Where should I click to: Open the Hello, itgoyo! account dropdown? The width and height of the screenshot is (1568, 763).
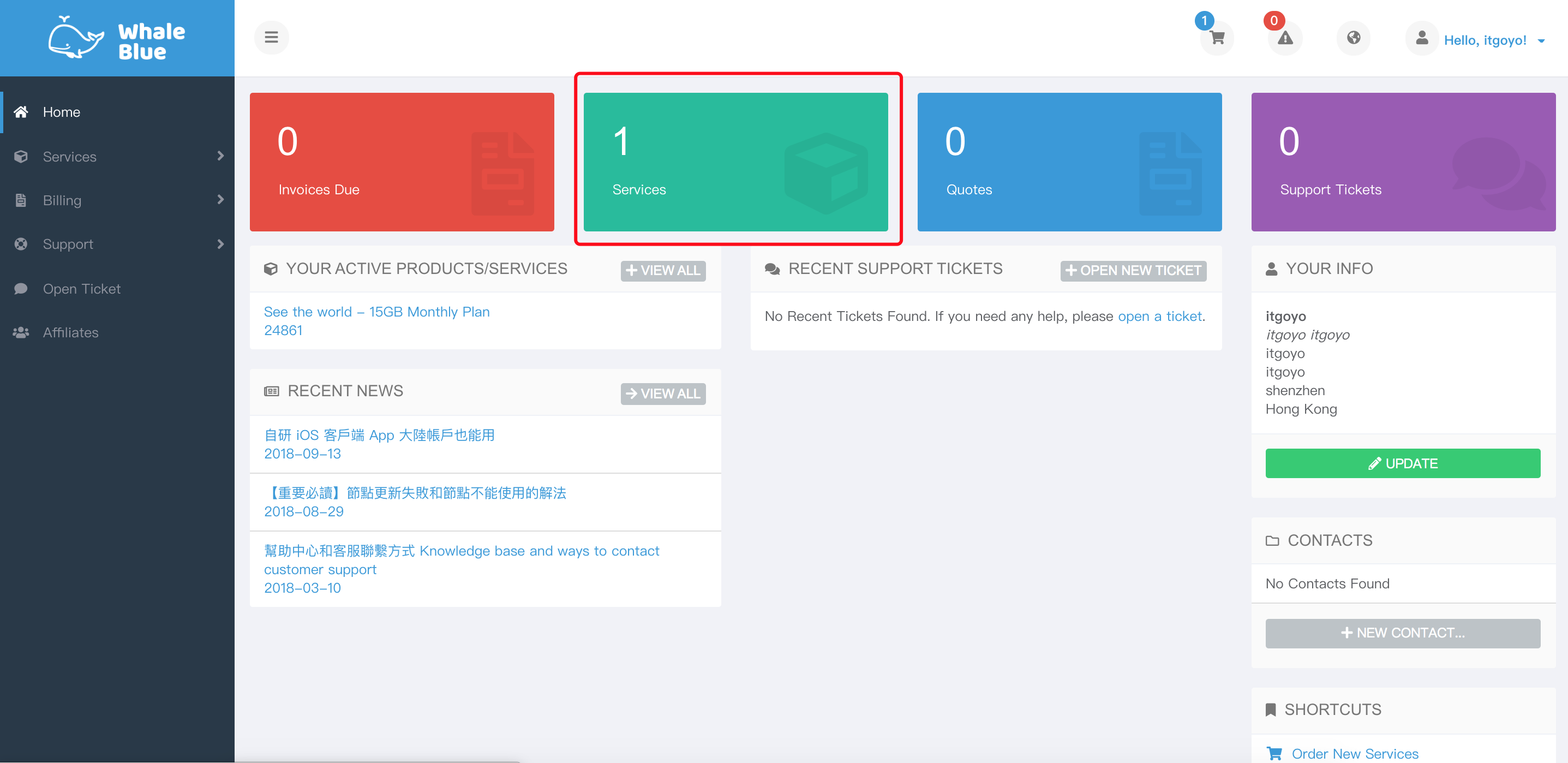point(1493,41)
